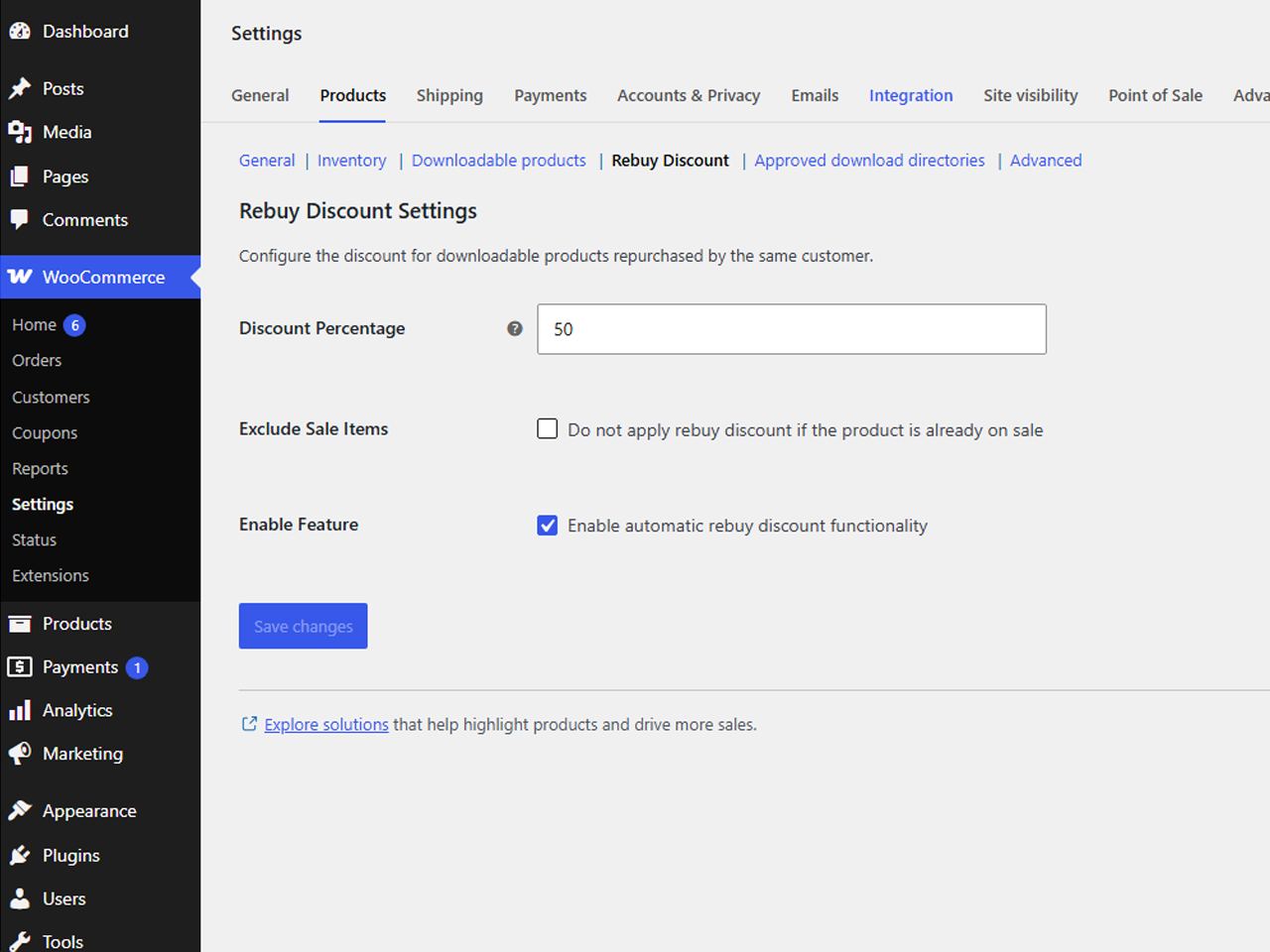Open the Emails tab
The image size is (1270, 952).
coord(815,95)
